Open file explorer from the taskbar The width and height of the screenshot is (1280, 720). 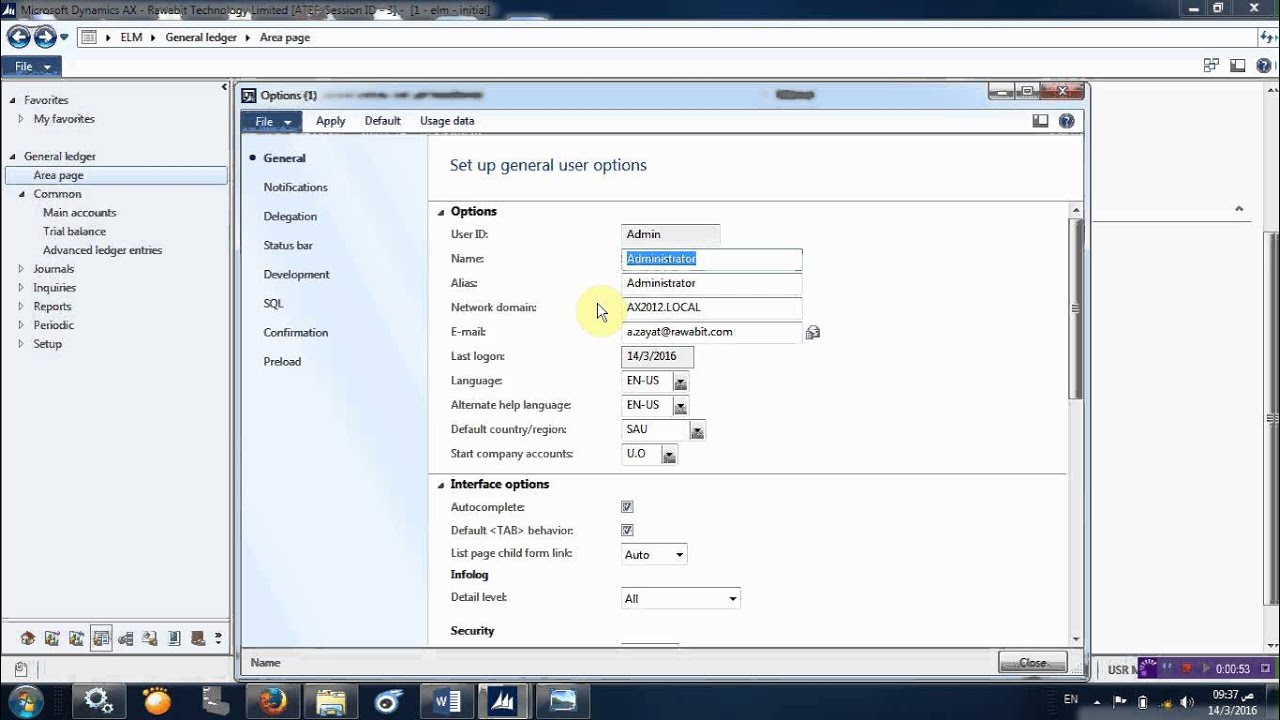(330, 701)
